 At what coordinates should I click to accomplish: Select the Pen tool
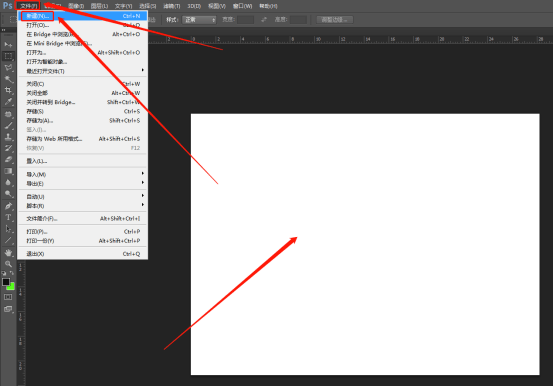click(x=8, y=206)
